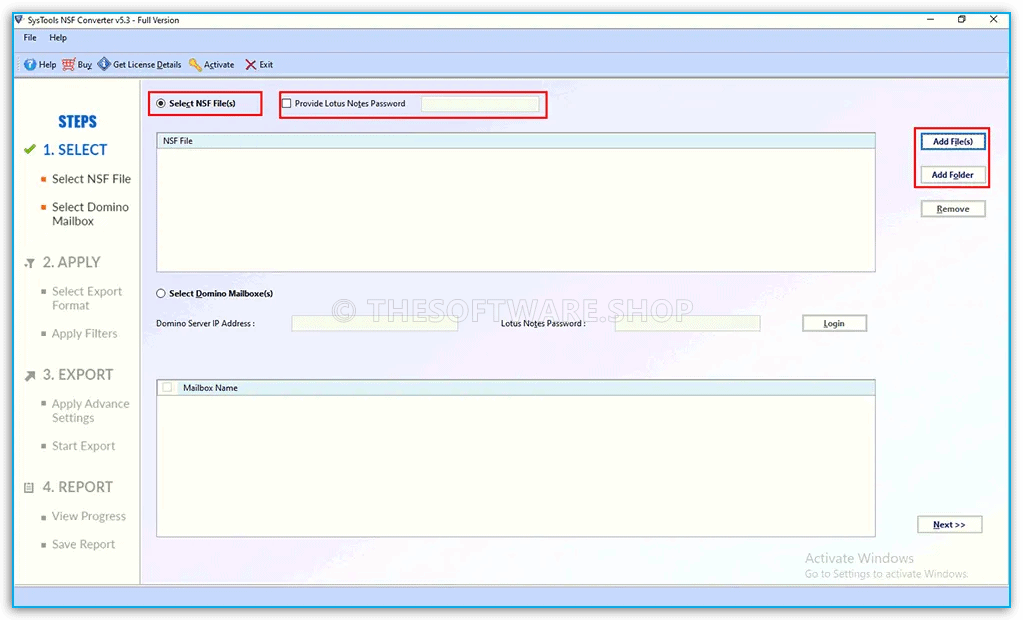Click the Next >> button

pos(949,525)
